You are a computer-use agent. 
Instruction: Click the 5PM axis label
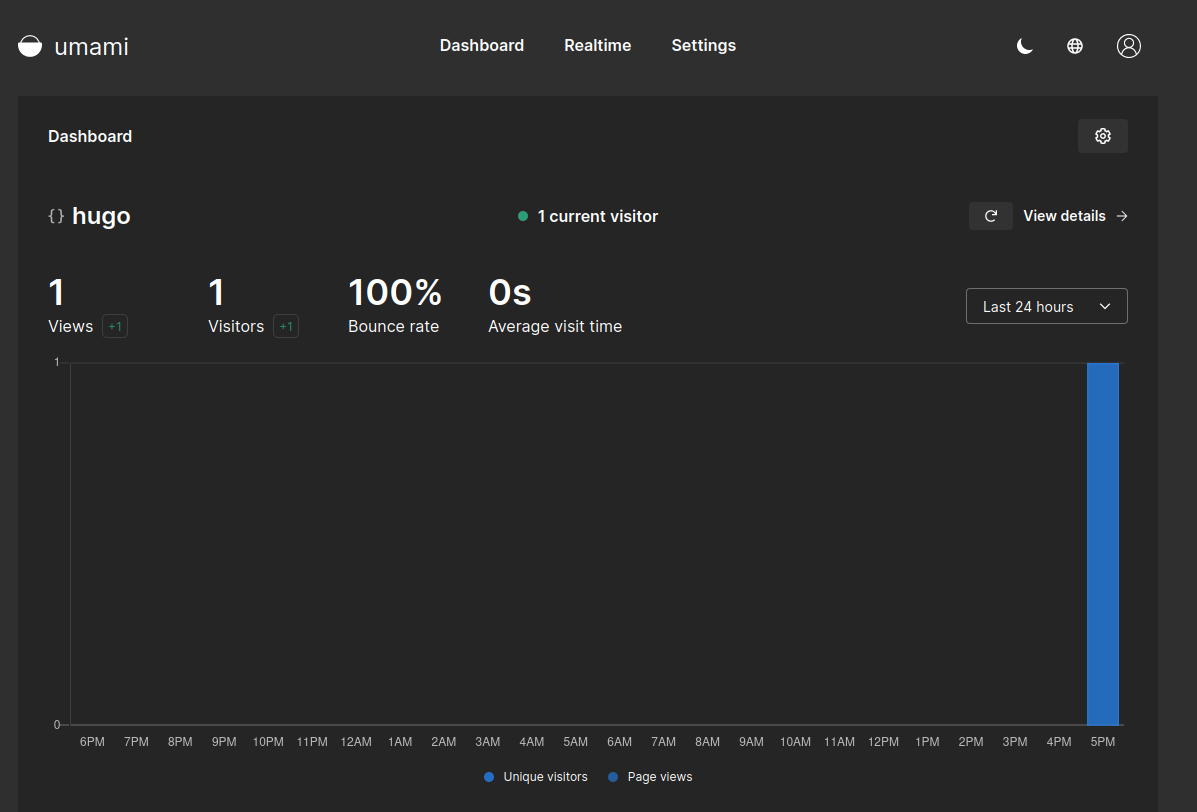(x=1102, y=742)
